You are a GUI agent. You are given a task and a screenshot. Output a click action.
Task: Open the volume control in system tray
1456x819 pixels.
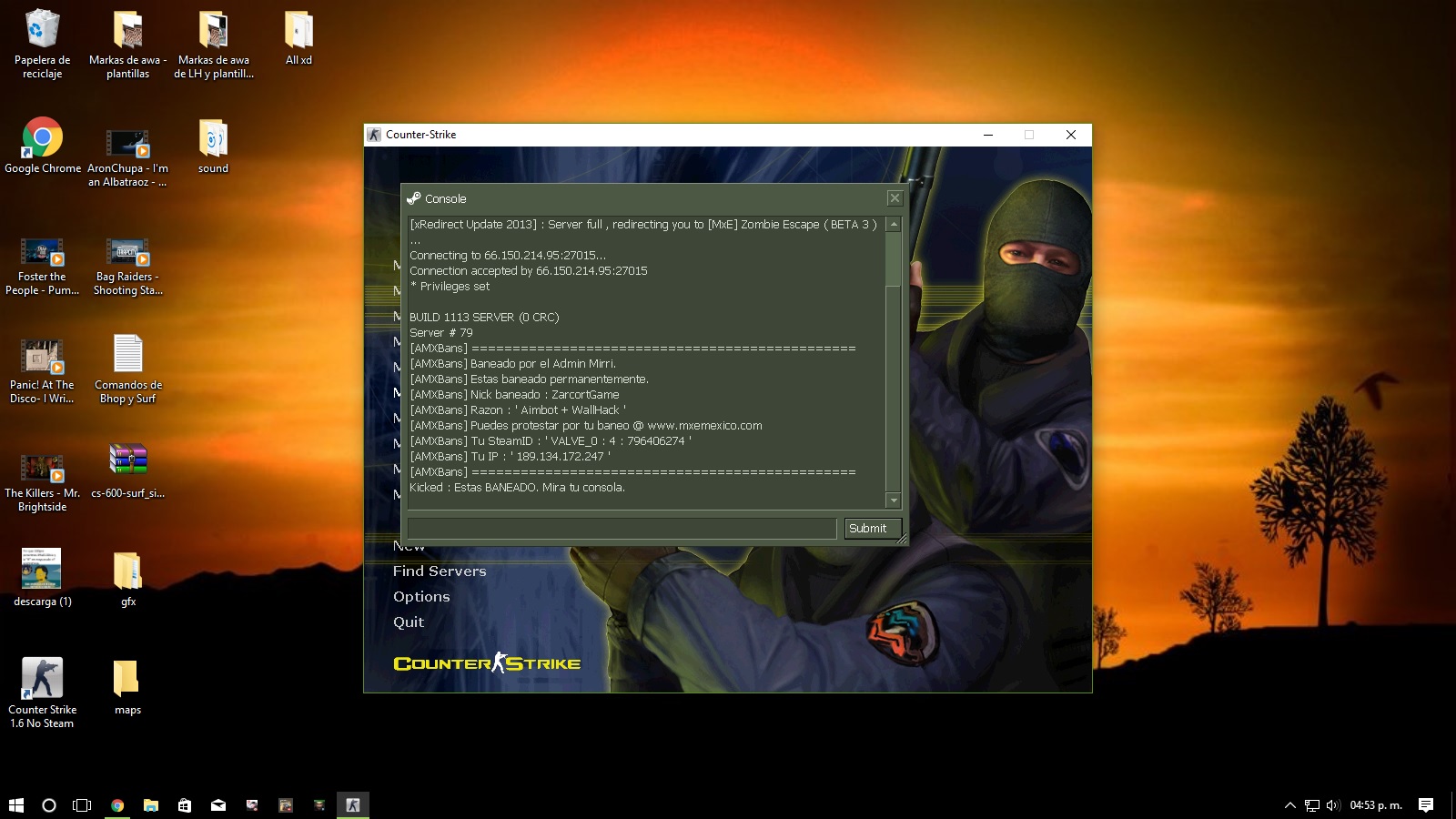1333,804
